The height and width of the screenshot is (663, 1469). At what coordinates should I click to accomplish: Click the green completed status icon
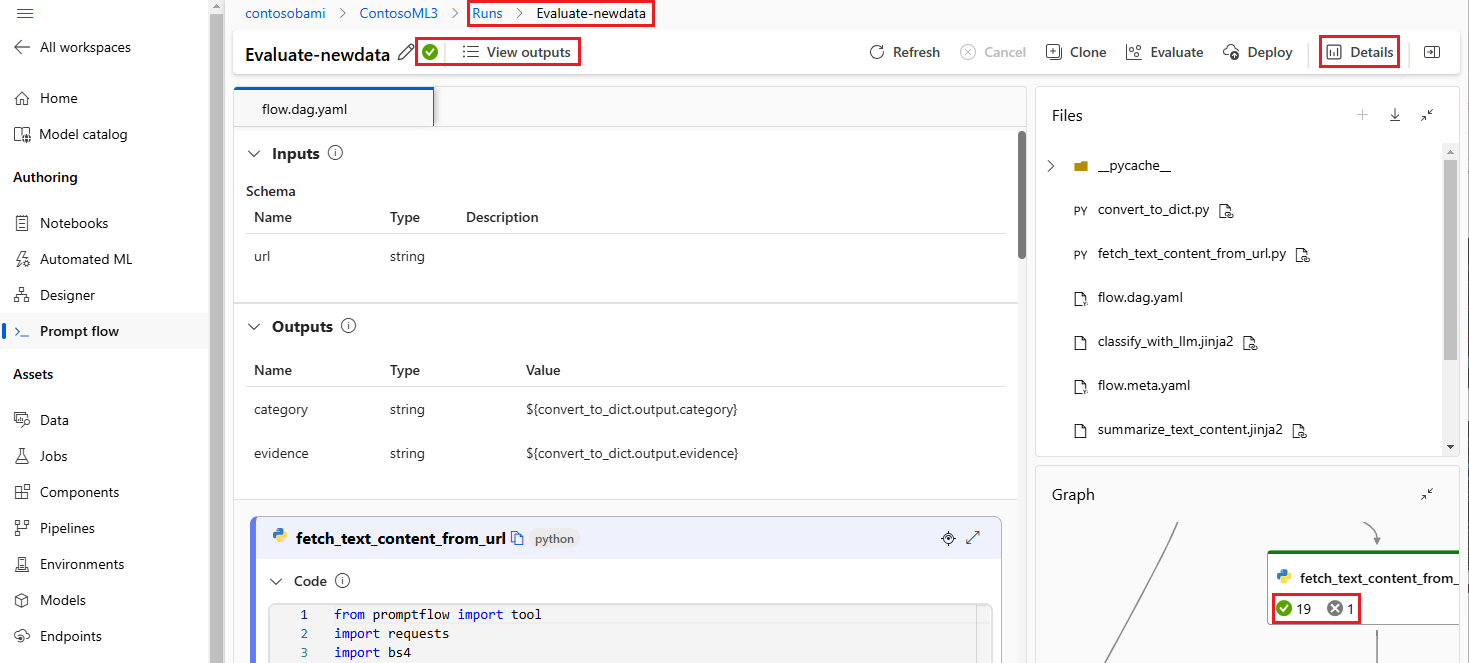[430, 52]
